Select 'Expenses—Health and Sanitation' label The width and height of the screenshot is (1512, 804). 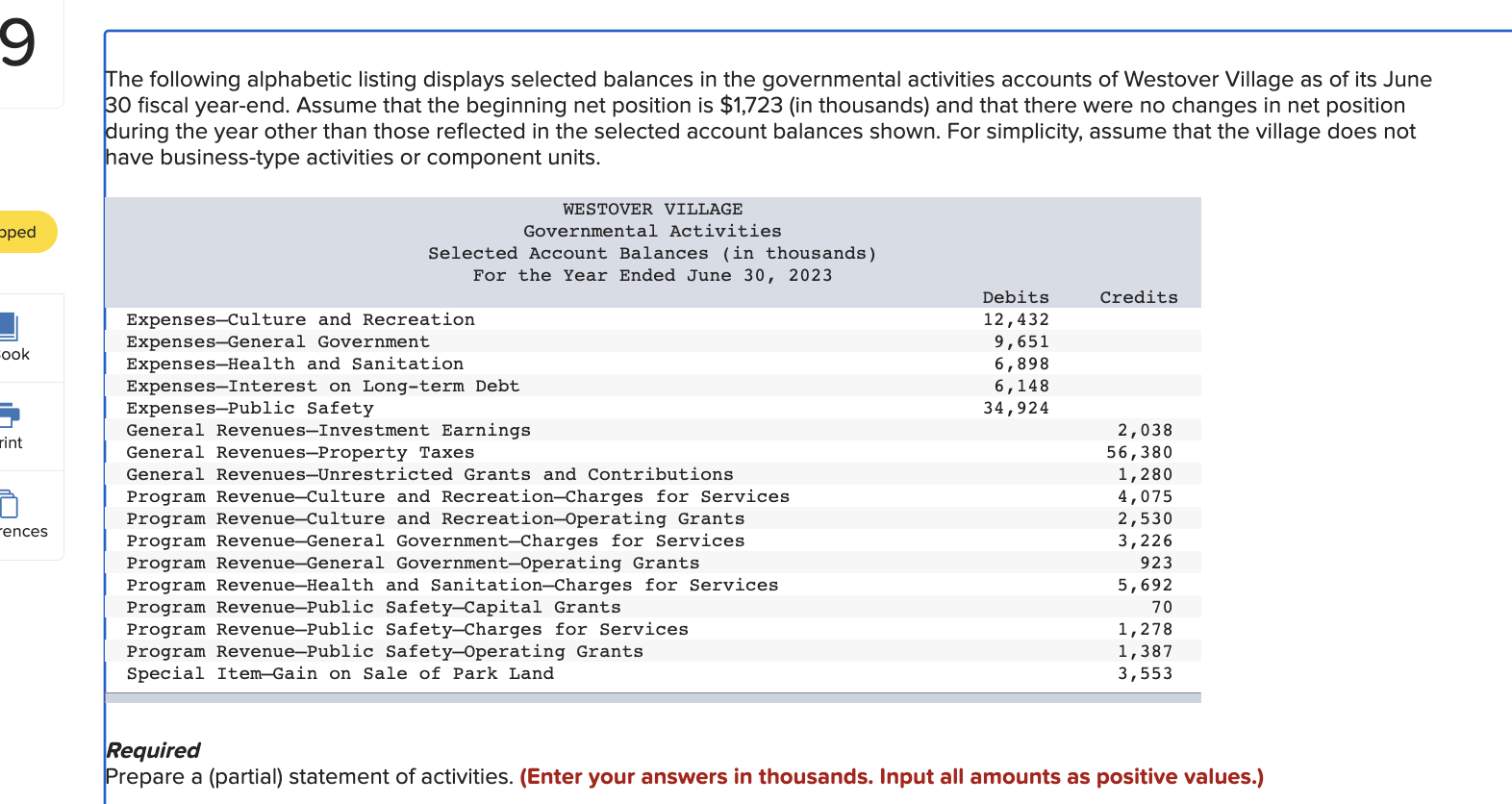(x=294, y=364)
